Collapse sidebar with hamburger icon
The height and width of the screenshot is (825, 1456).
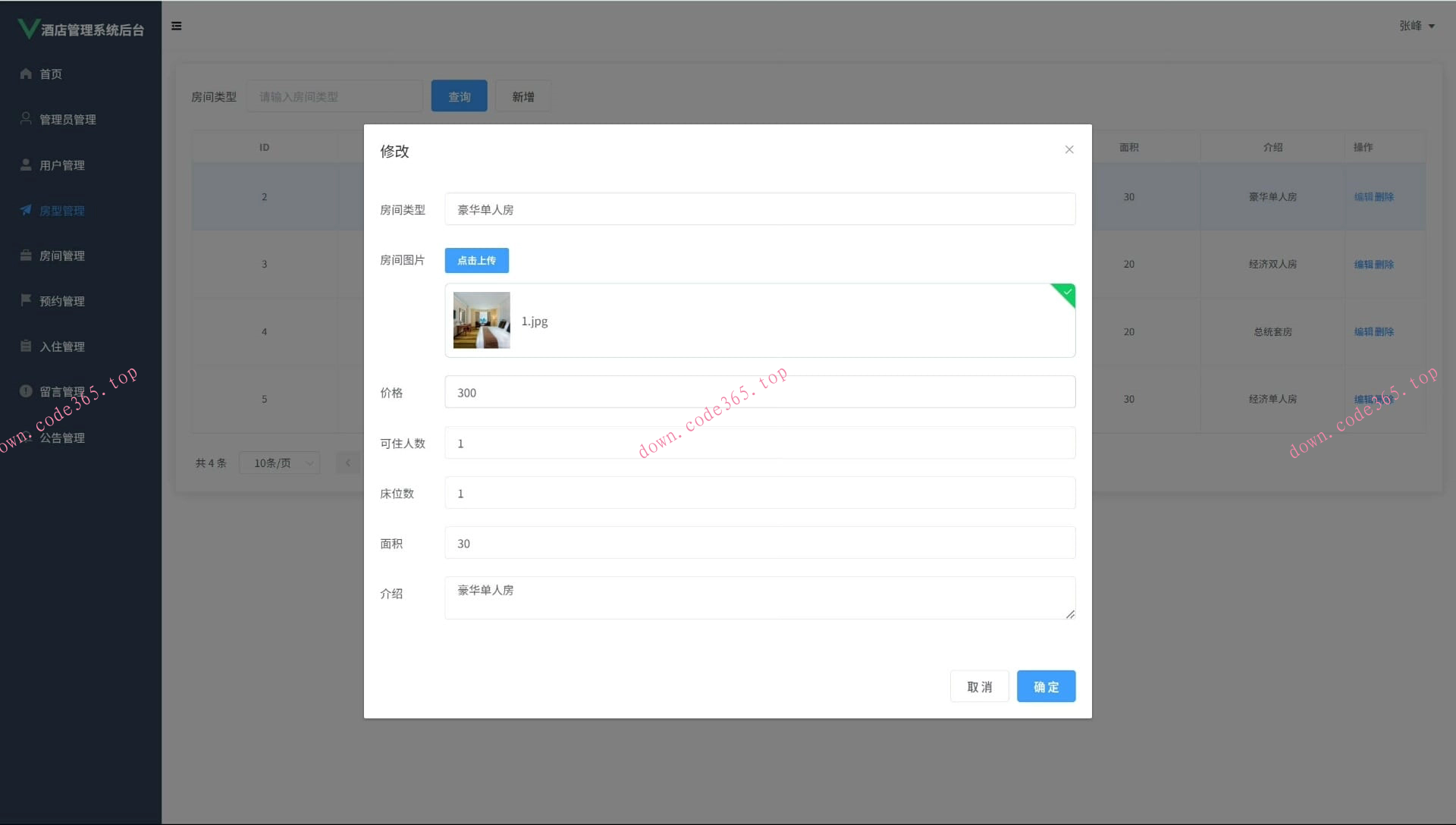click(177, 26)
